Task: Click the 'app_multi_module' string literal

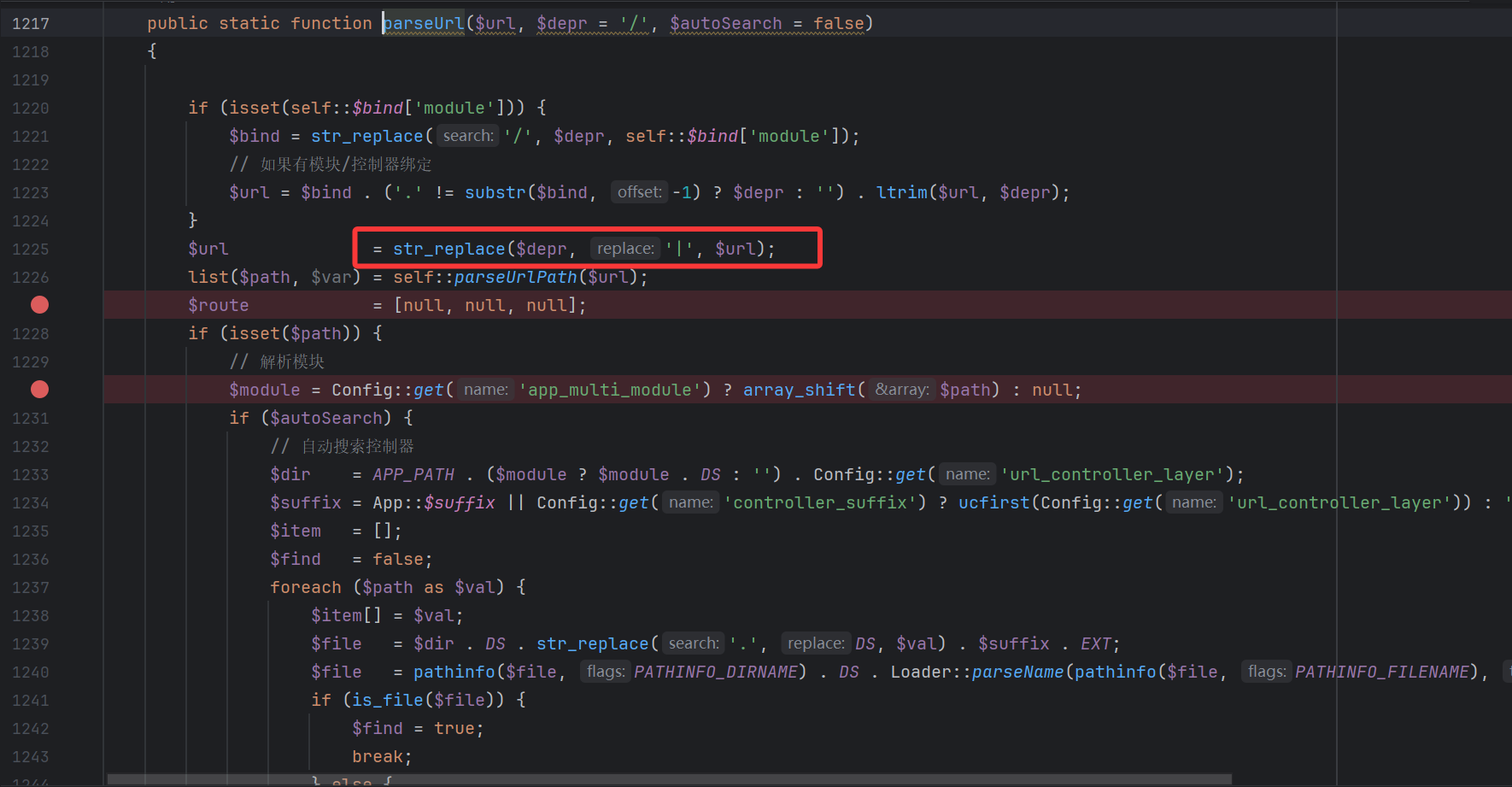Action: pos(610,390)
